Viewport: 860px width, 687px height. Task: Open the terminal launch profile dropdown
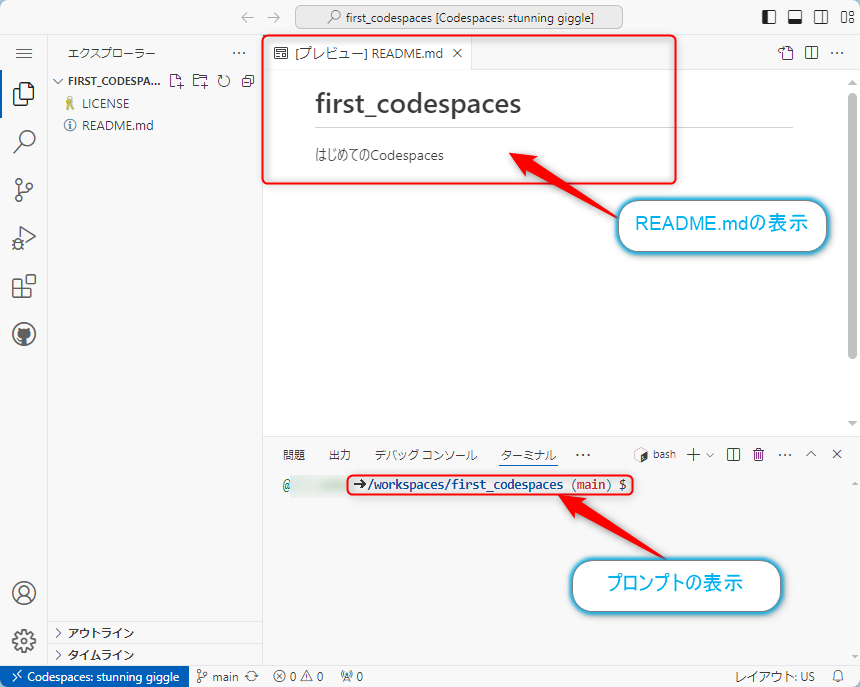tap(710, 455)
